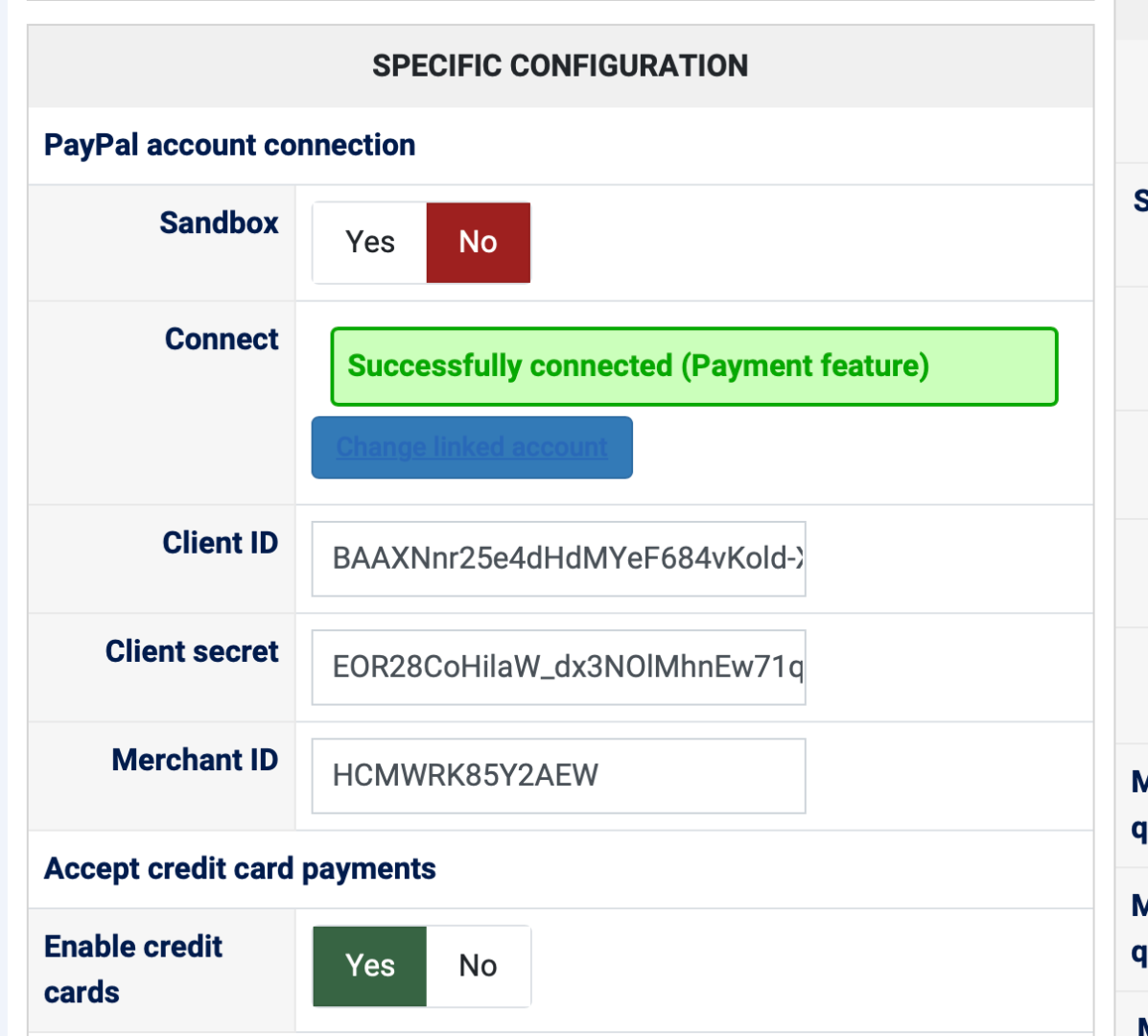Set Sandbox to Yes
The image size is (1148, 1036).
(369, 243)
